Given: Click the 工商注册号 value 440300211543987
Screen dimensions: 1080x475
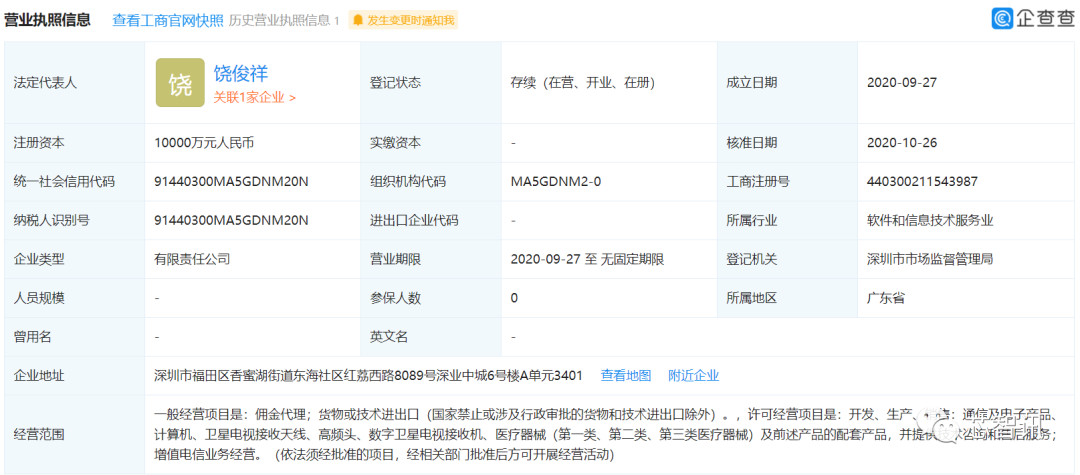Looking at the screenshot, I should point(922,181).
